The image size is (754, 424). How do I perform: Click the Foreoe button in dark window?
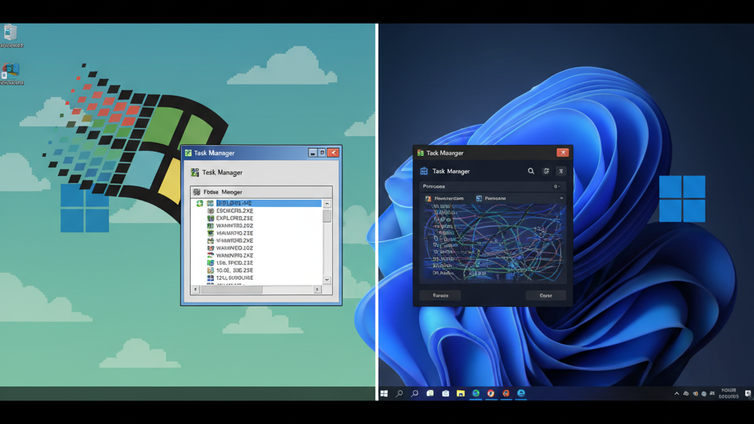click(x=440, y=295)
